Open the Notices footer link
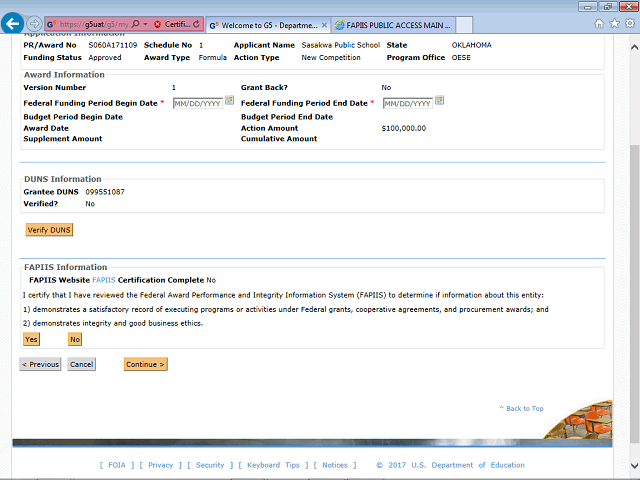The image size is (640, 480). pos(335,465)
